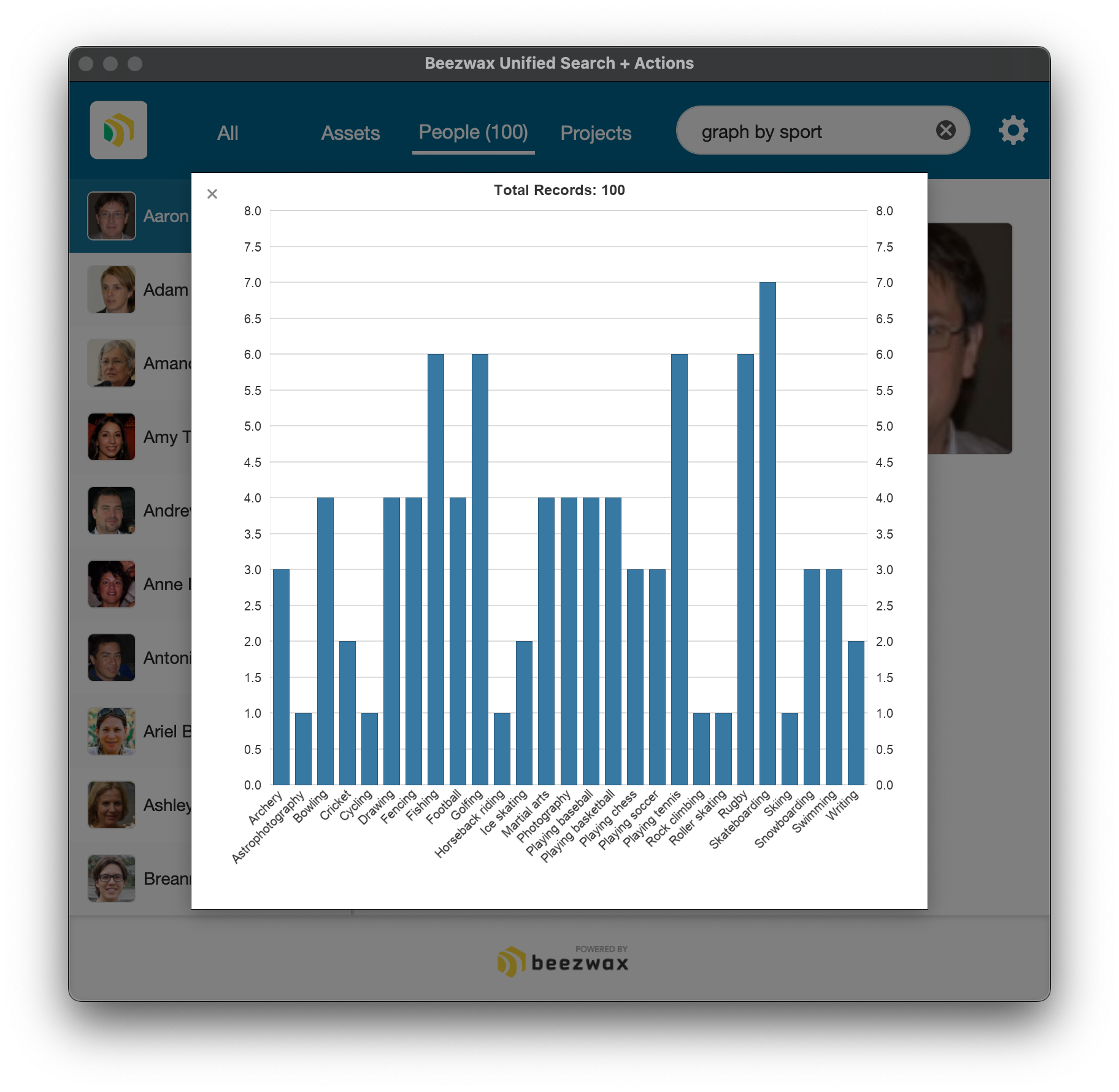Select Aaron's profile photo in list

(x=112, y=216)
